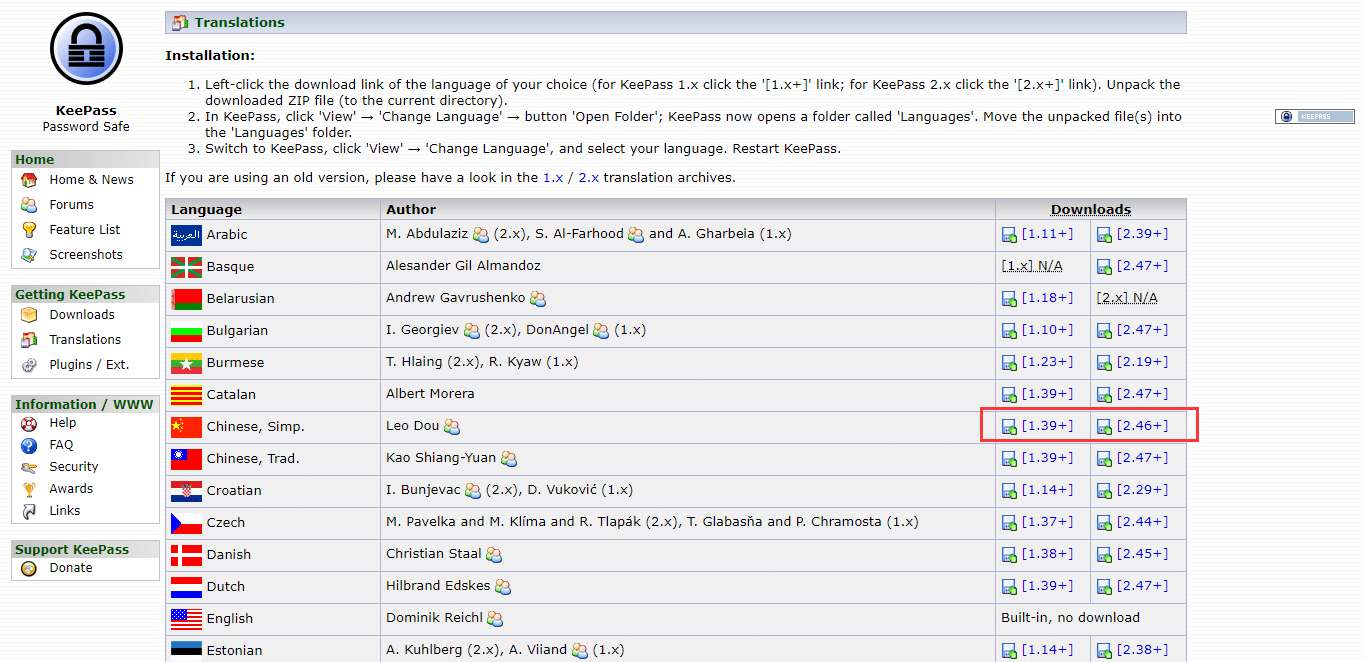
Task: Open the Donate link
Action: pyautogui.click(x=70, y=568)
